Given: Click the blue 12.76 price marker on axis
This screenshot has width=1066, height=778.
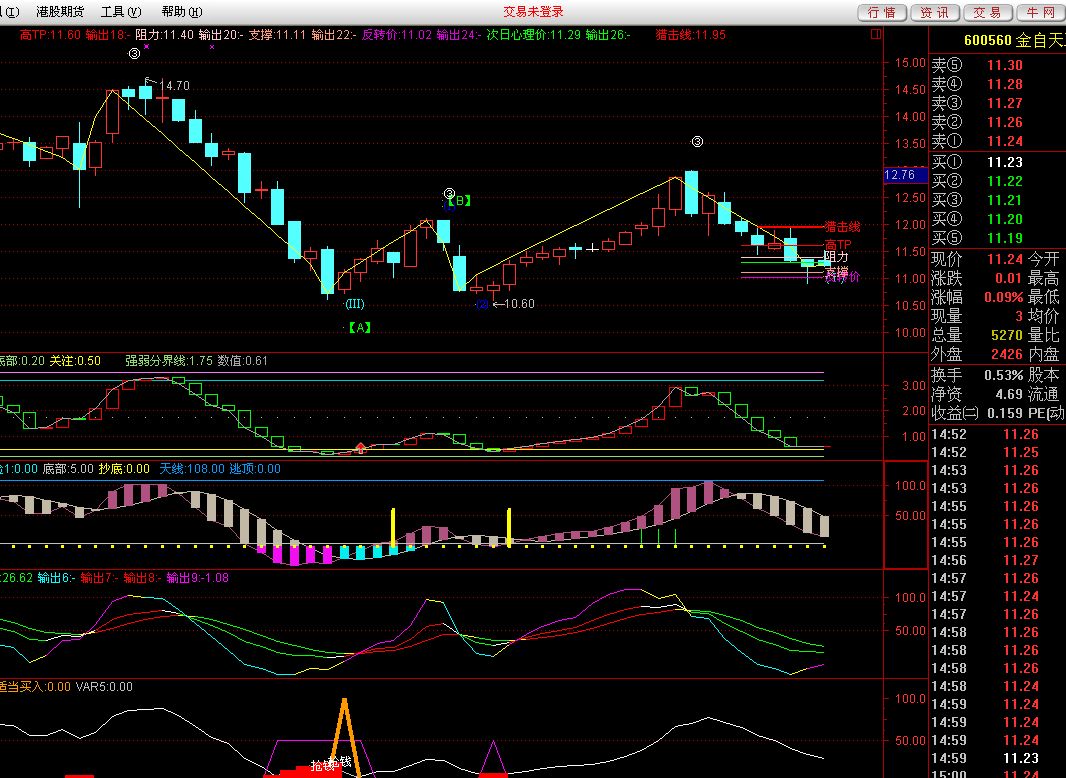Looking at the screenshot, I should (x=900, y=175).
